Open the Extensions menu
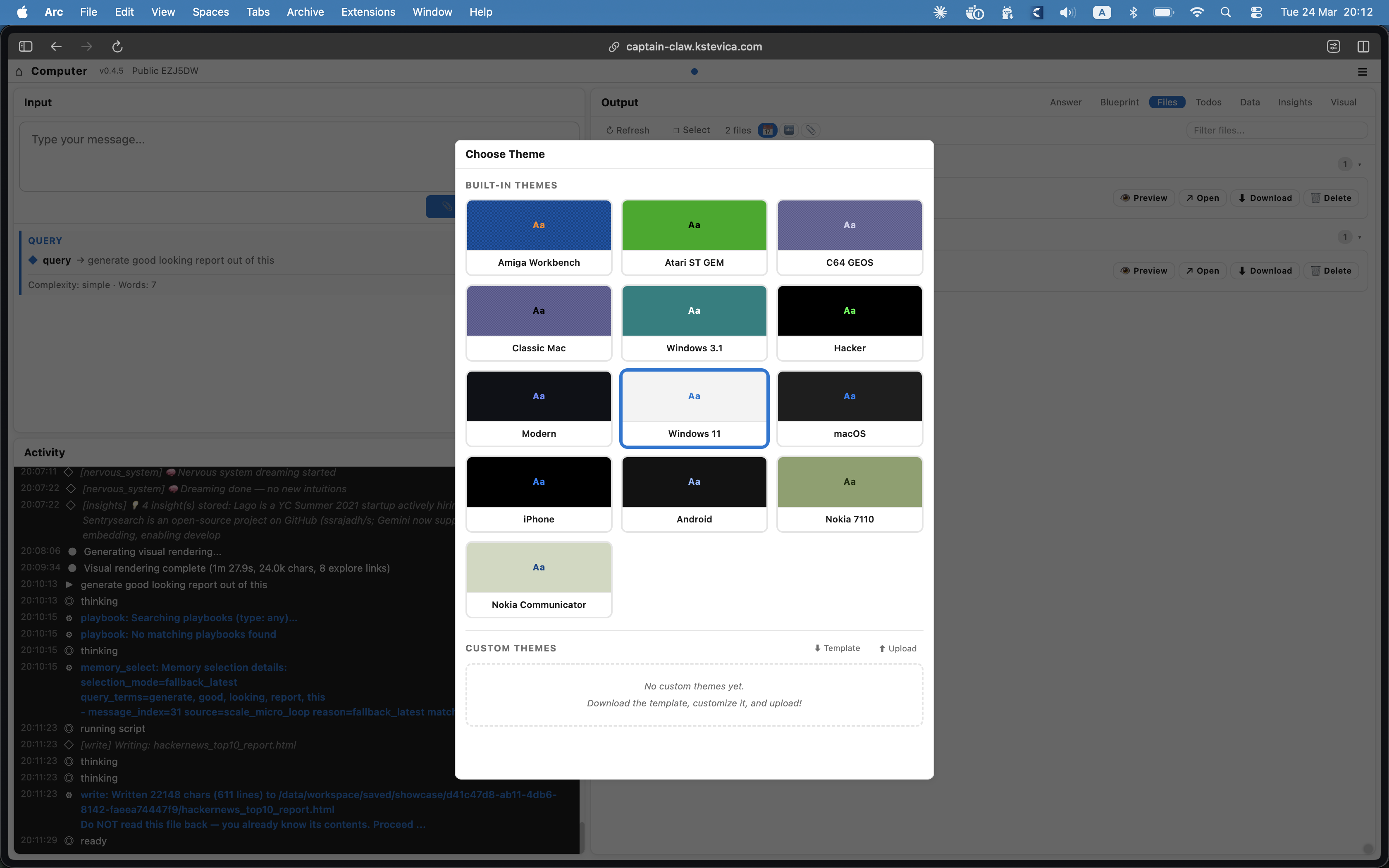Image resolution: width=1389 pixels, height=868 pixels. click(368, 12)
